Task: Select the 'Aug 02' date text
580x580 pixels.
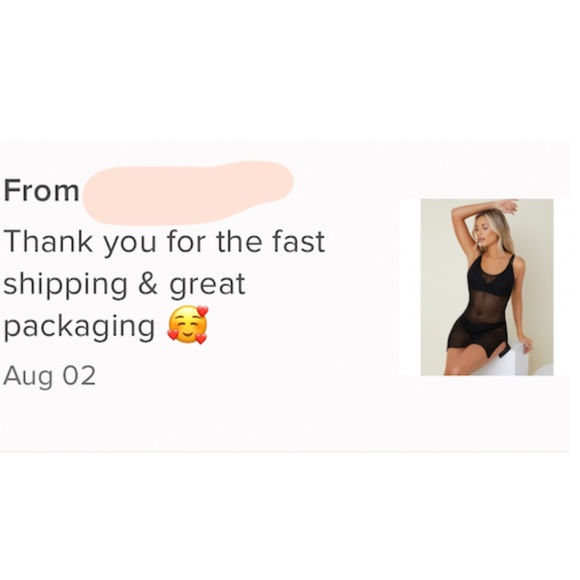Action: click(x=50, y=376)
